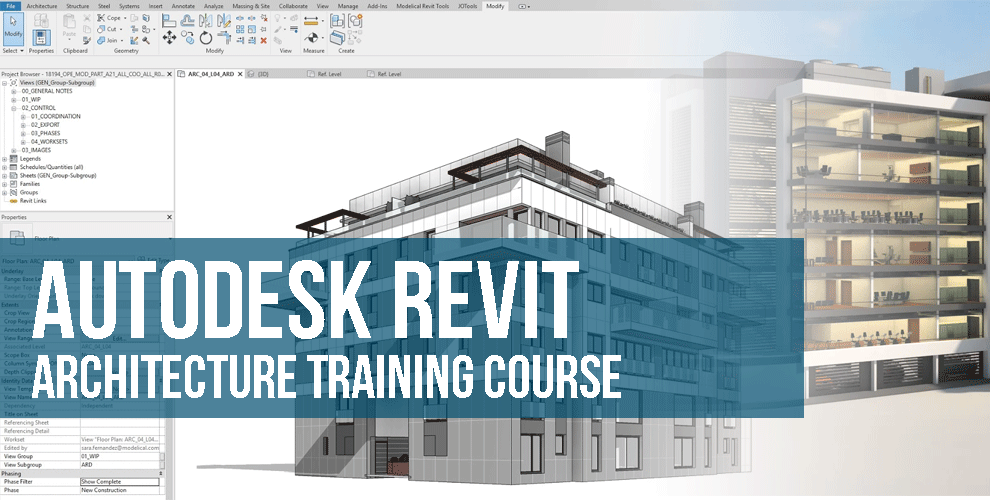Open the File menu tab
Screen dimensions: 990x500
[11, 6]
